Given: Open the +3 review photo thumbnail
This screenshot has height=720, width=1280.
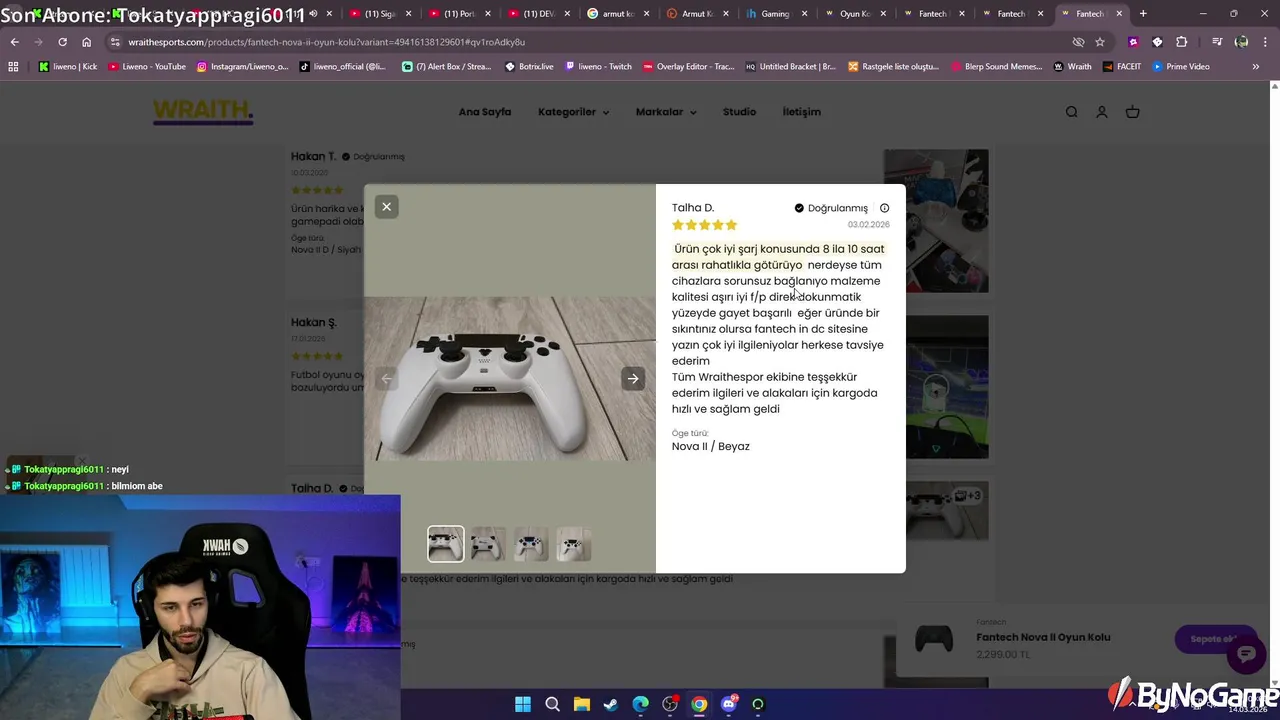Looking at the screenshot, I should tap(947, 511).
